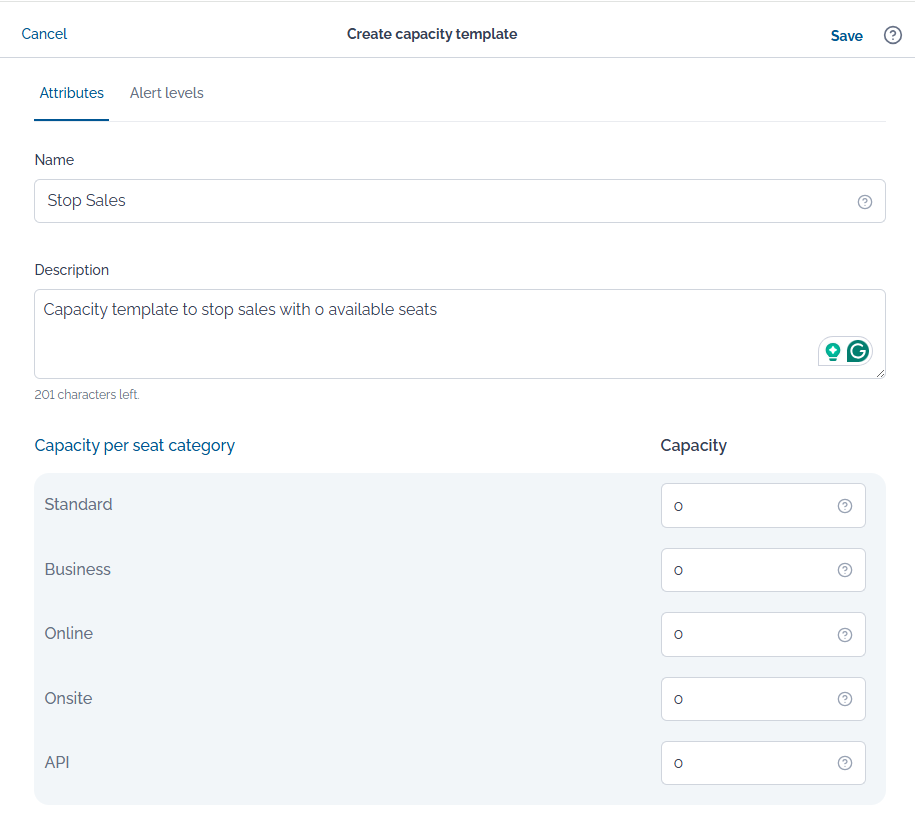The height and width of the screenshot is (828, 915).
Task: Click the 'Name' field label
Action: 54,160
